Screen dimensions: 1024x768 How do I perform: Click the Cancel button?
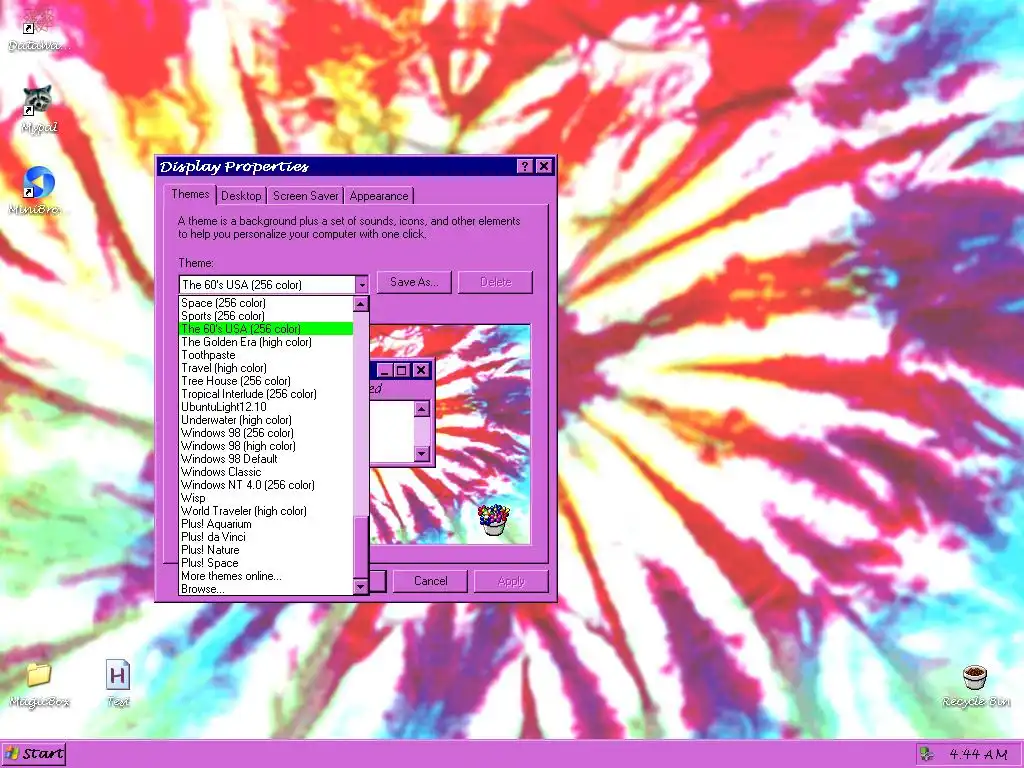click(430, 581)
